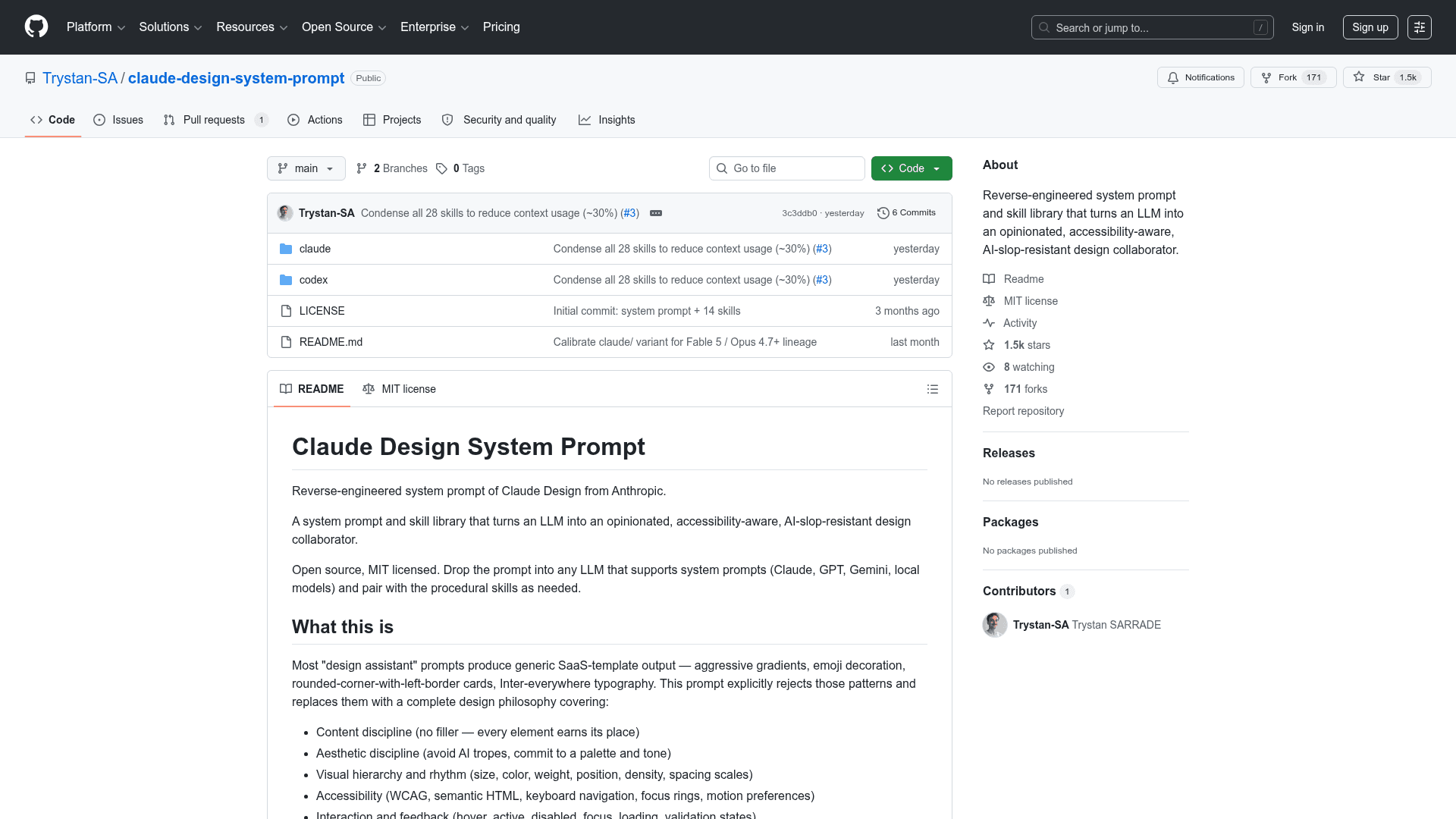
Task: Click the Star button
Action: click(1387, 77)
